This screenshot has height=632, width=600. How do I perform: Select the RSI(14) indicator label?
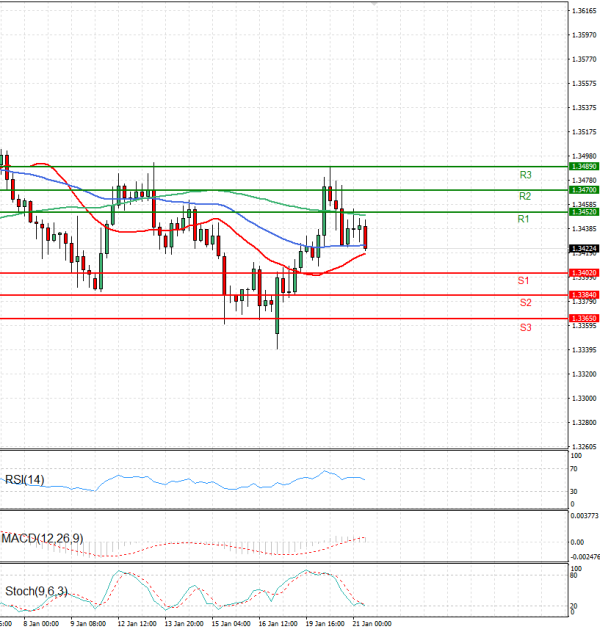[x=26, y=482]
